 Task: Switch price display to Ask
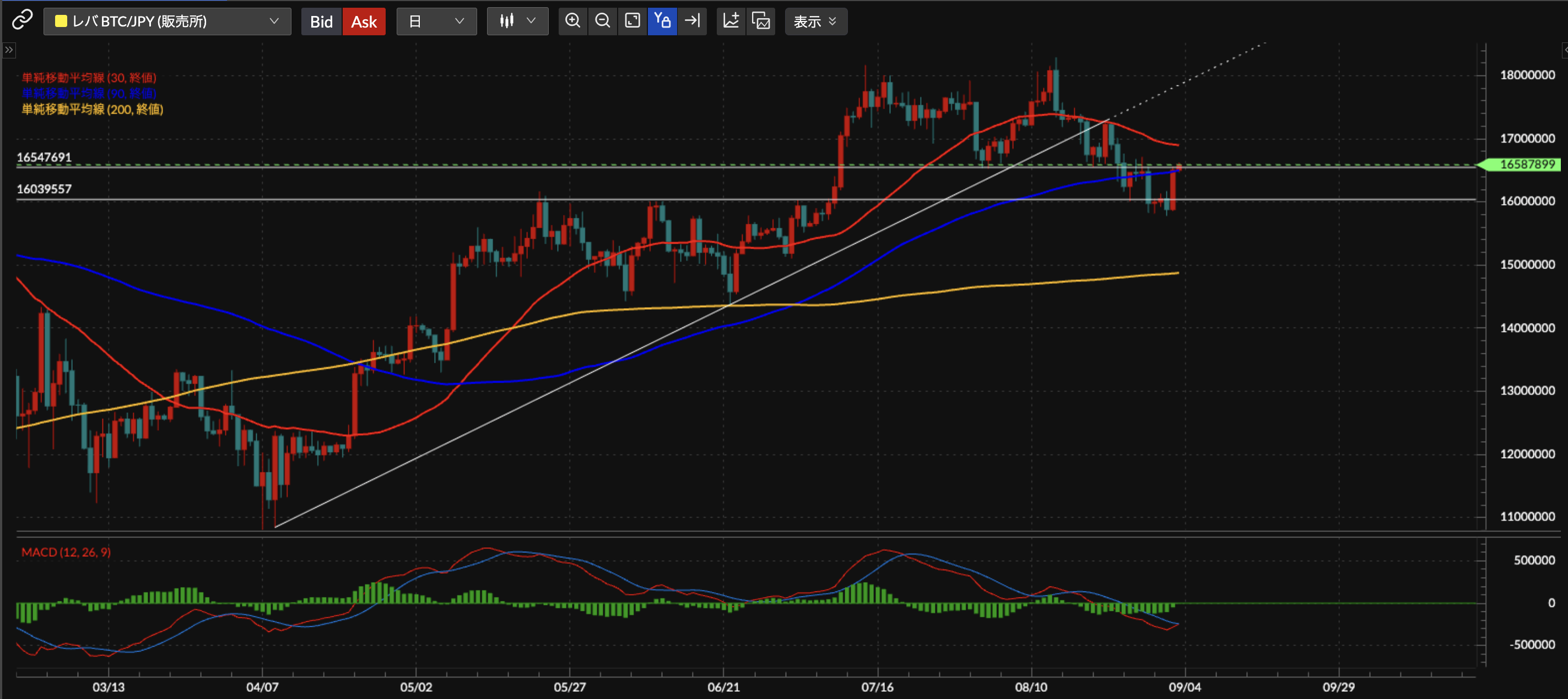pyautogui.click(x=364, y=22)
